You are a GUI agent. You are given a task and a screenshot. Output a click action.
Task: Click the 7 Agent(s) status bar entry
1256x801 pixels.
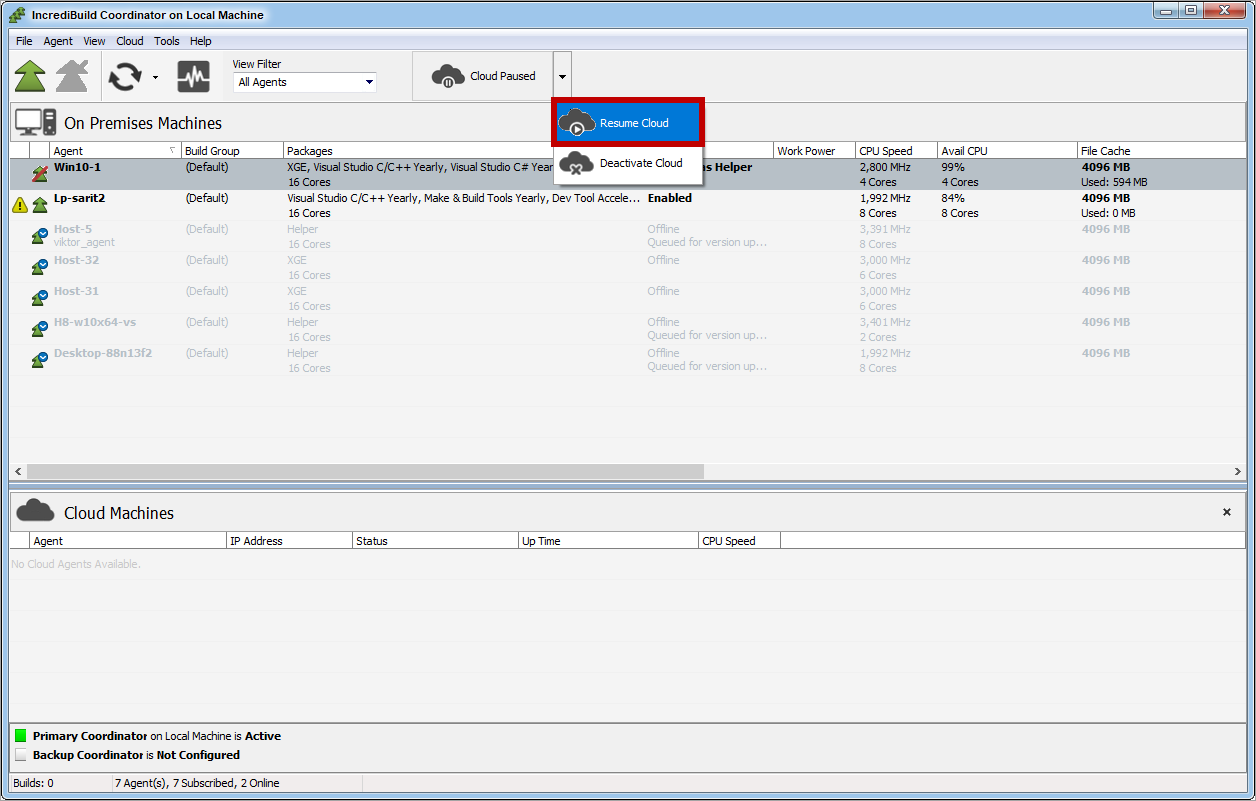(197, 783)
